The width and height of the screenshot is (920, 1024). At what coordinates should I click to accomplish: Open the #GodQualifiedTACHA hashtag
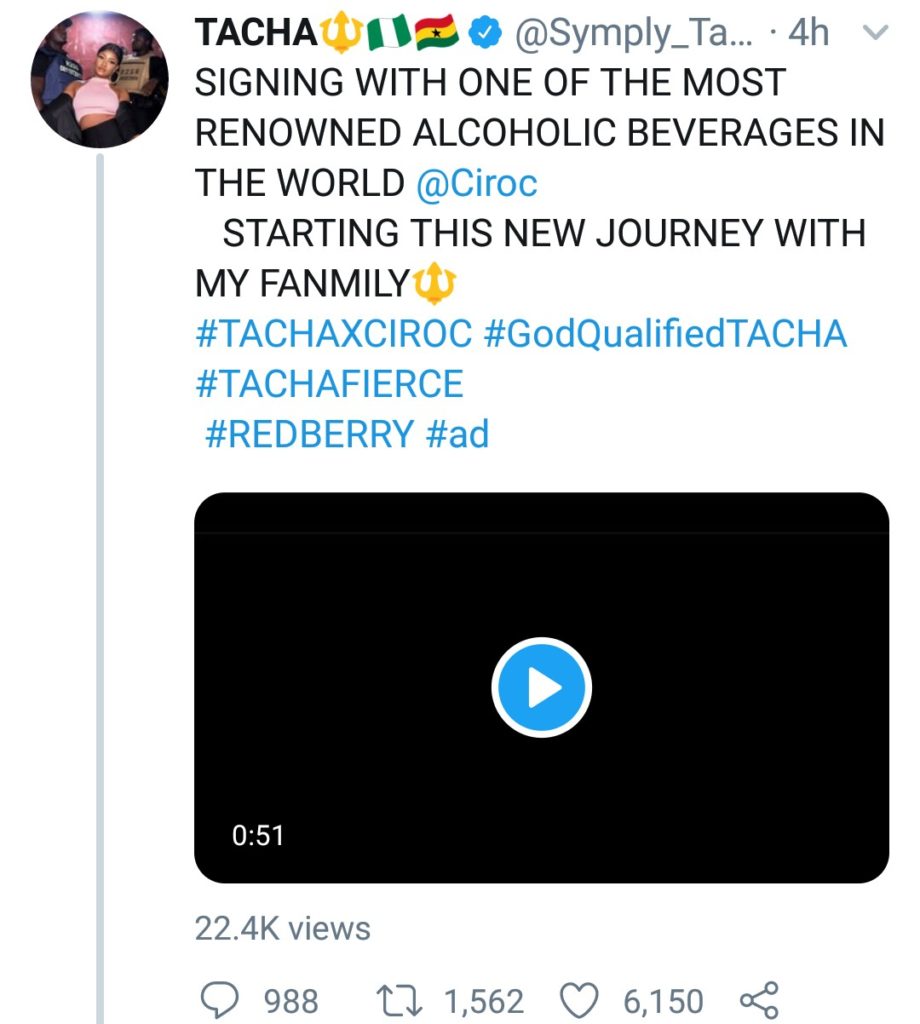(665, 334)
